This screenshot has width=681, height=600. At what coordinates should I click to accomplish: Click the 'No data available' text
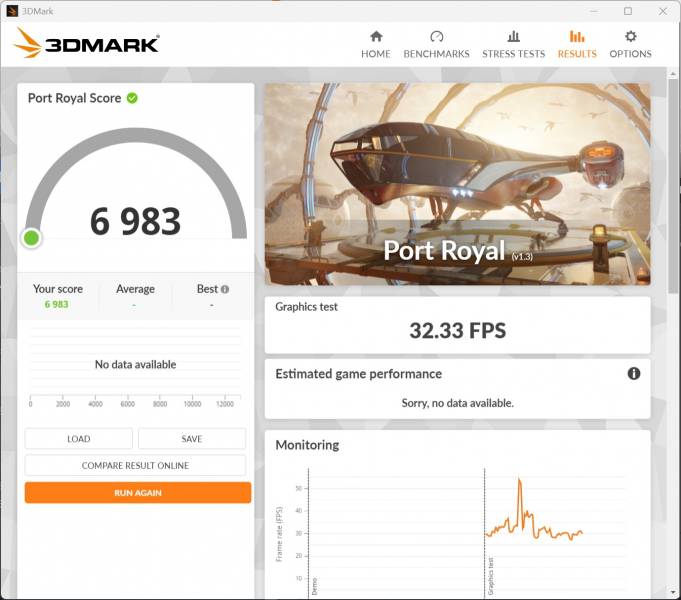(136, 364)
